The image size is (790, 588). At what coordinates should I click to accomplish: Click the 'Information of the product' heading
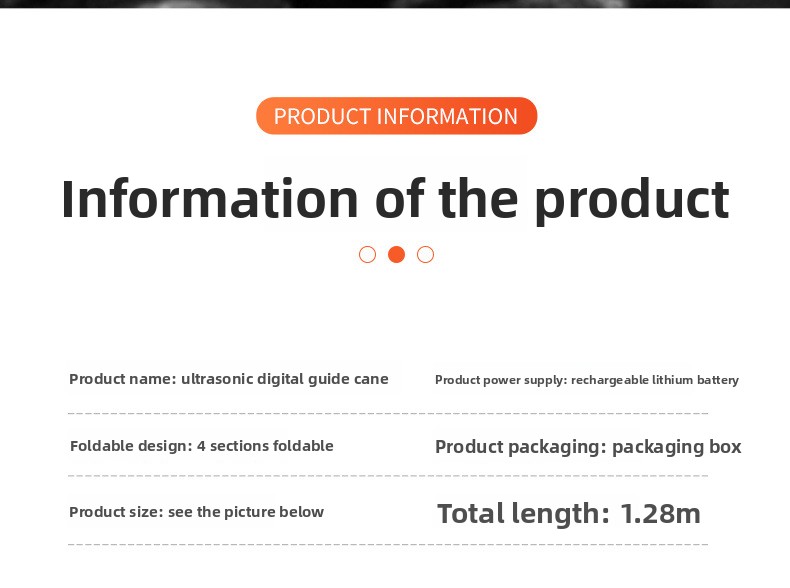point(395,198)
